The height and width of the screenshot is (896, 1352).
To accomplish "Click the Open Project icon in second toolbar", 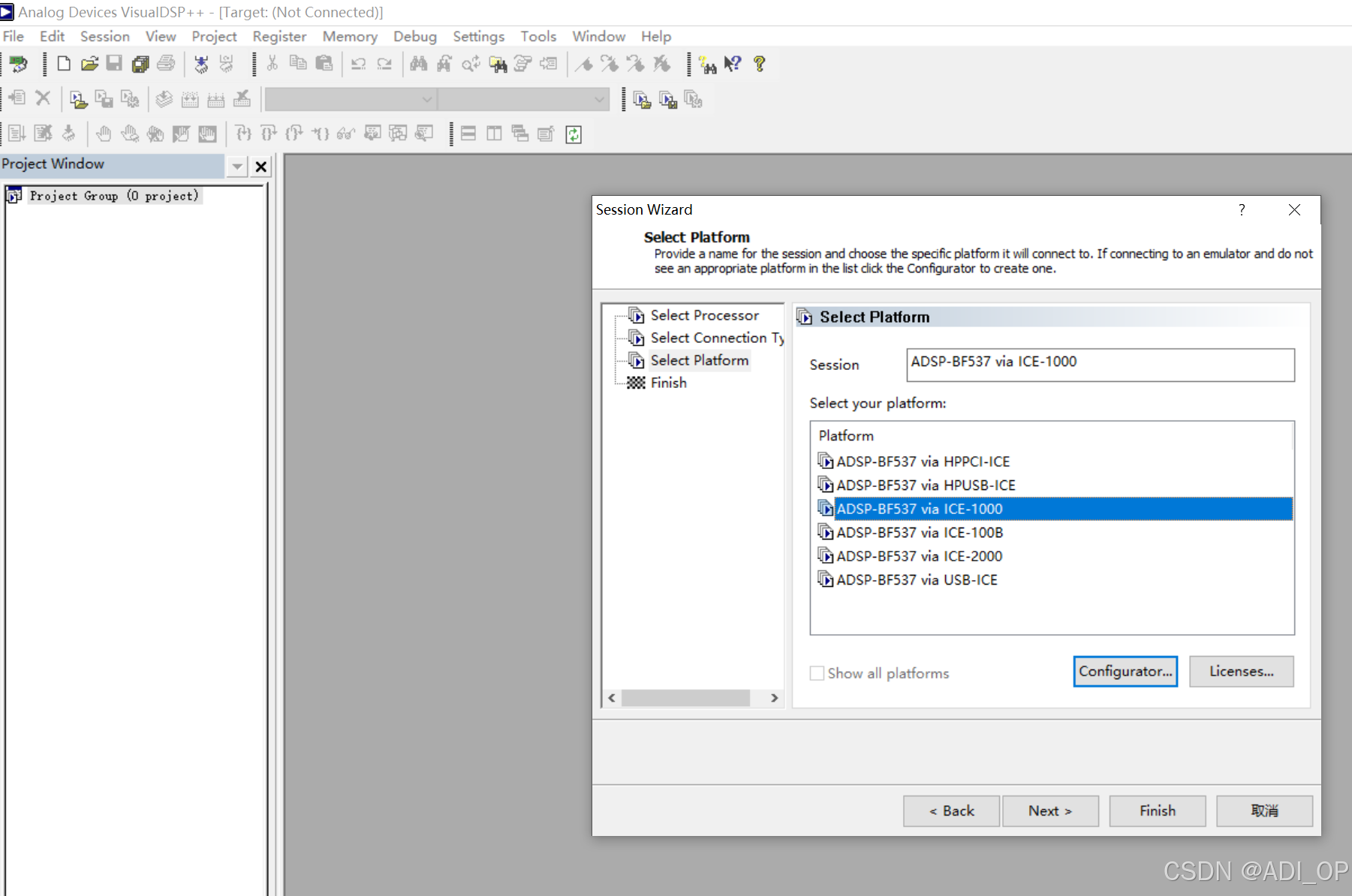I will coord(78,99).
